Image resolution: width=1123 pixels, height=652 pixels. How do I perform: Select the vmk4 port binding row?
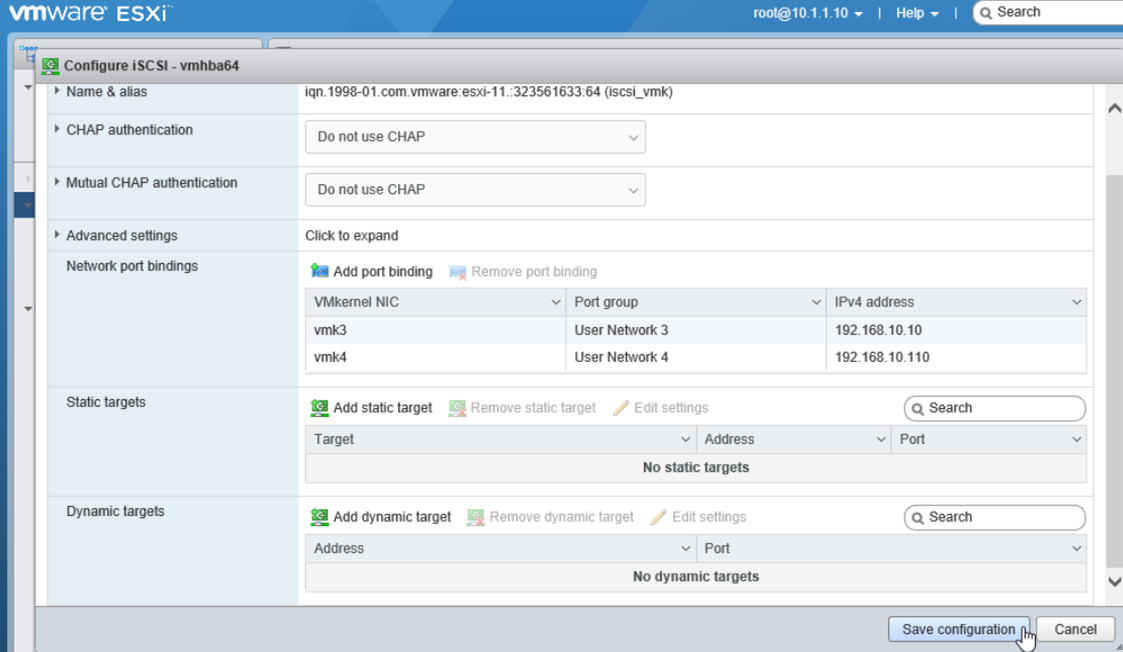695,358
